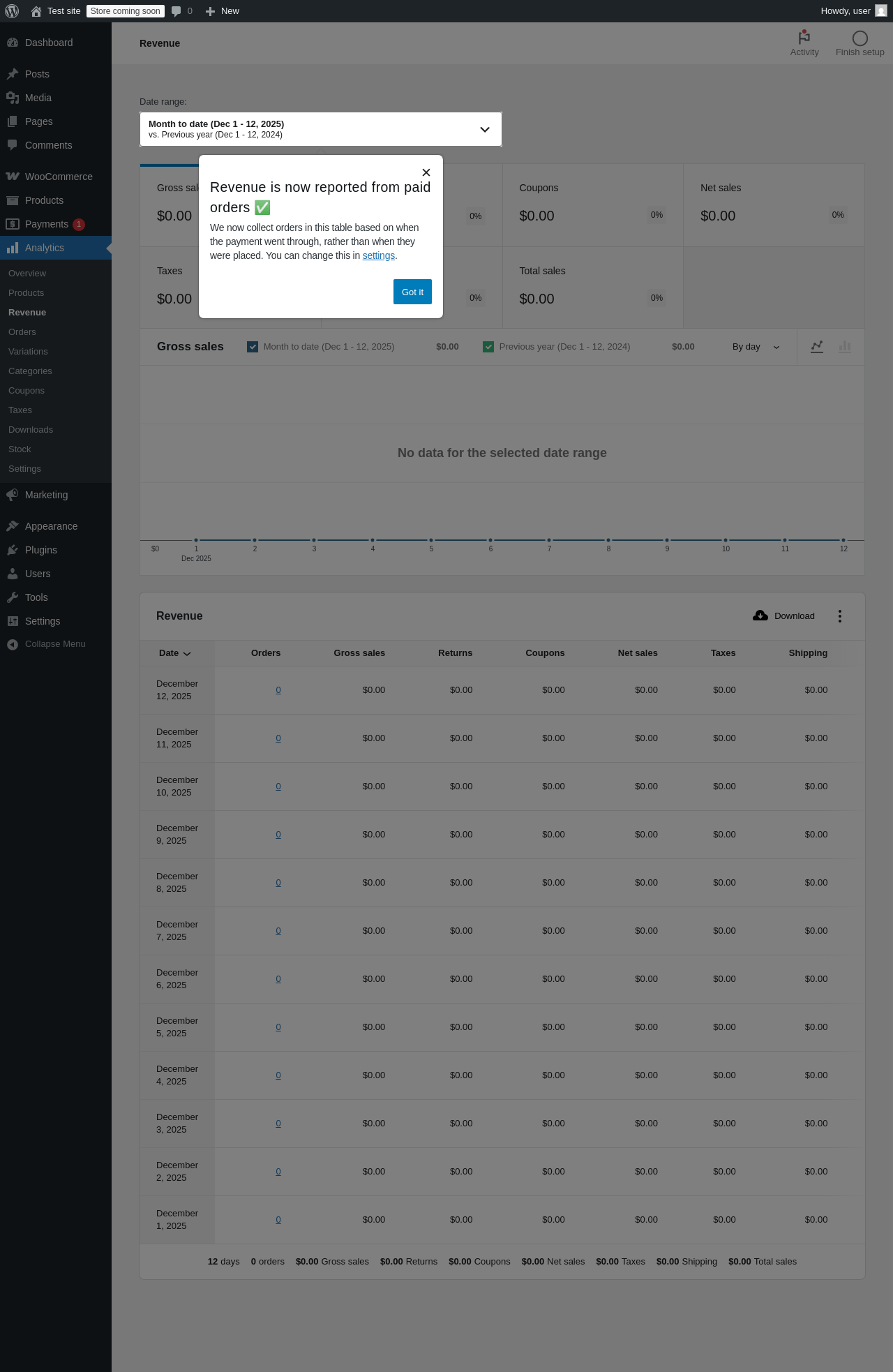
Task: Open the Activity flag icon
Action: [x=804, y=37]
